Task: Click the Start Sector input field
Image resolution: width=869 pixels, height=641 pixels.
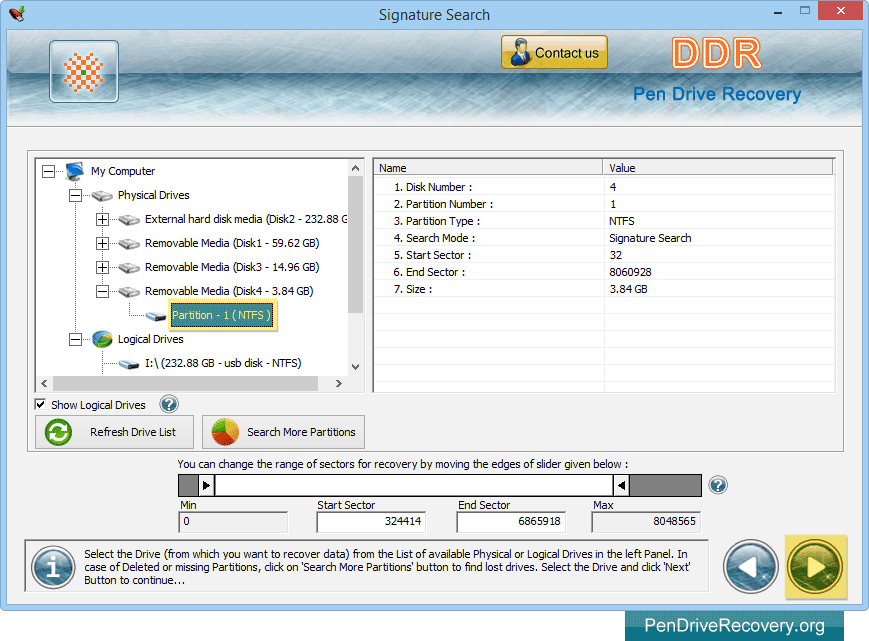Action: (x=371, y=521)
